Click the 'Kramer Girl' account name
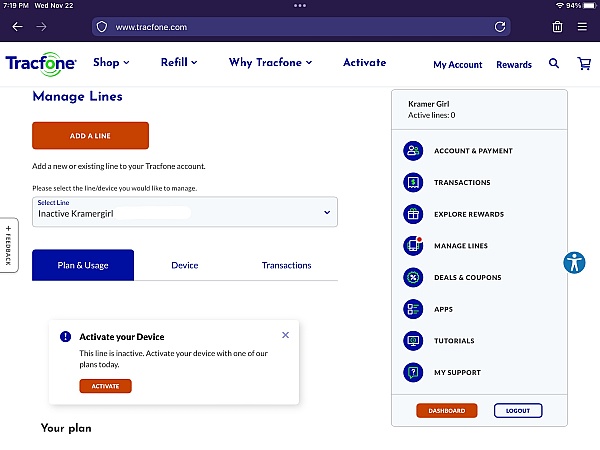This screenshot has width=600, height=450. [429, 104]
